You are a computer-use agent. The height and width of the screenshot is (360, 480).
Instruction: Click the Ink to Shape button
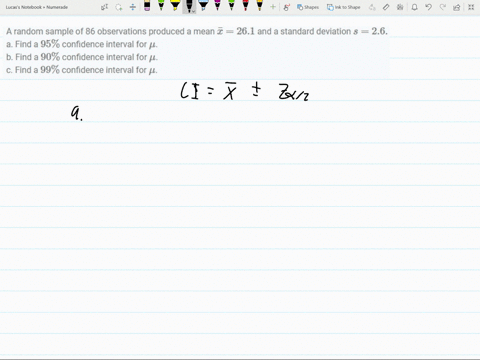344,7
